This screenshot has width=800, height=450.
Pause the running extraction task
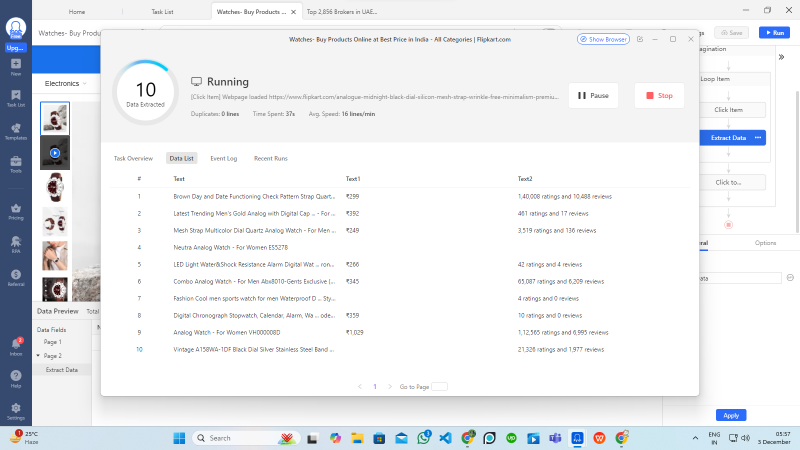[593, 96]
